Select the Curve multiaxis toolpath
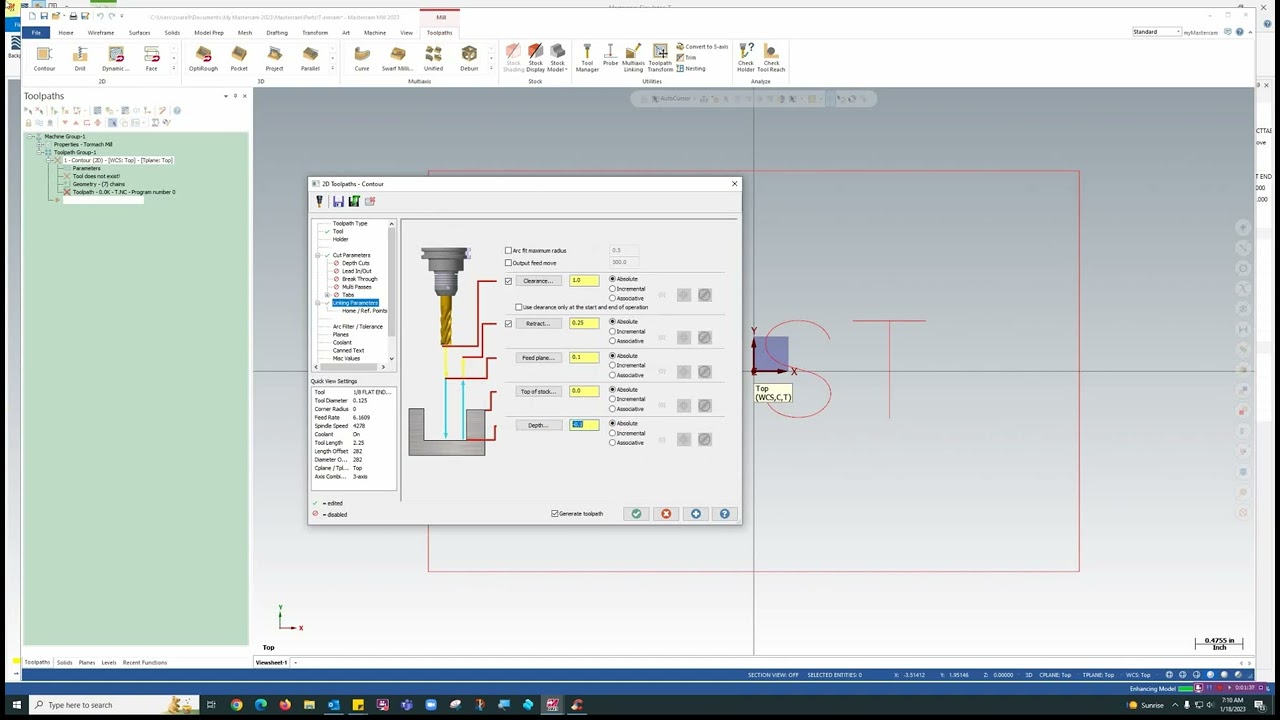The width and height of the screenshot is (1280, 720). pyautogui.click(x=362, y=58)
